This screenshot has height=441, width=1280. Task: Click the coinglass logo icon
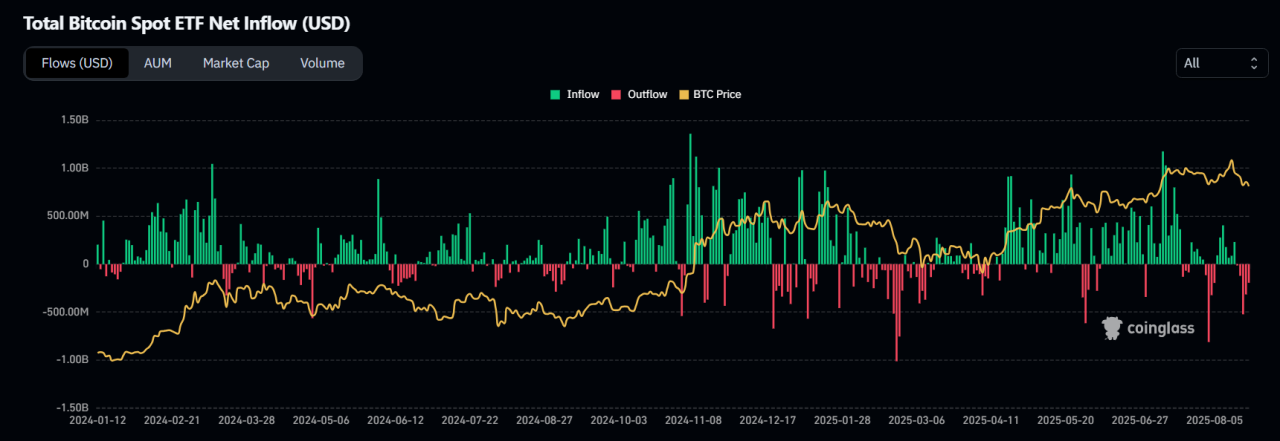(x=1111, y=327)
